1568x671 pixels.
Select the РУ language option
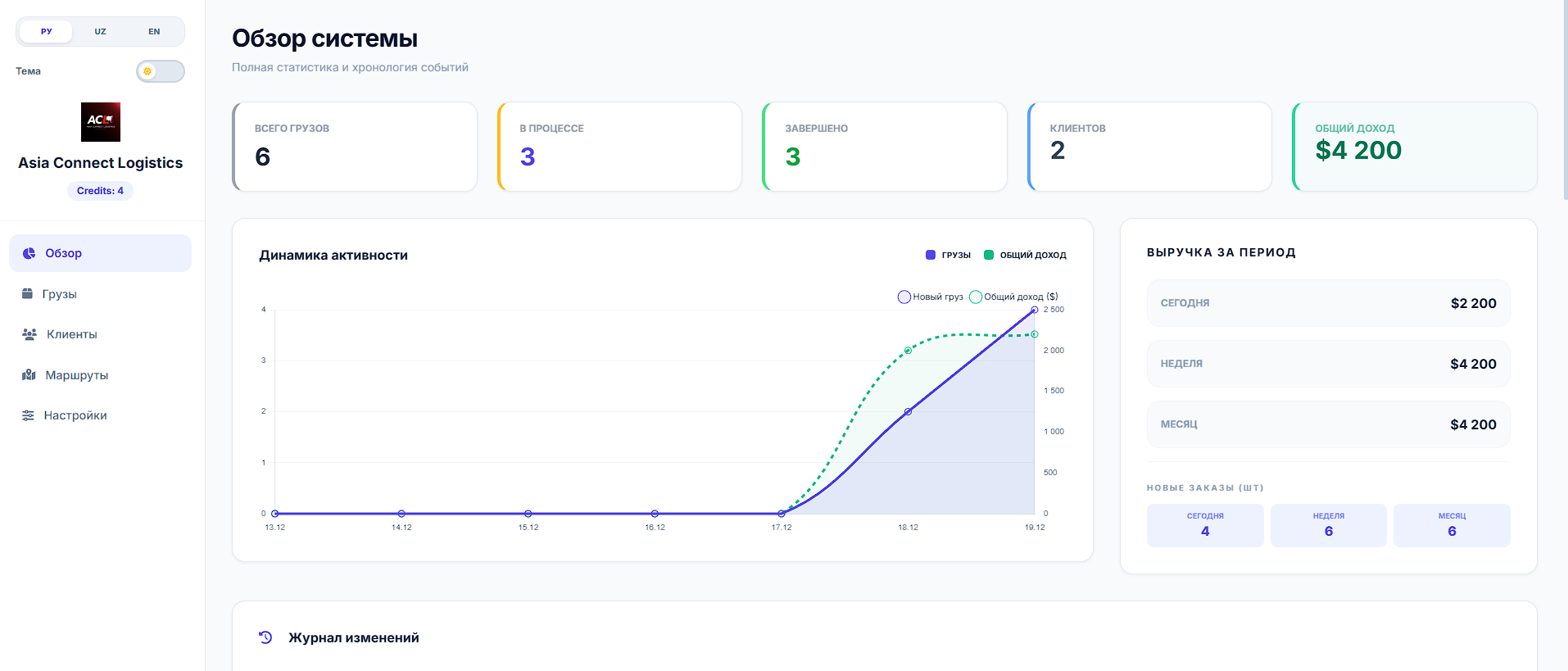pyautogui.click(x=47, y=32)
